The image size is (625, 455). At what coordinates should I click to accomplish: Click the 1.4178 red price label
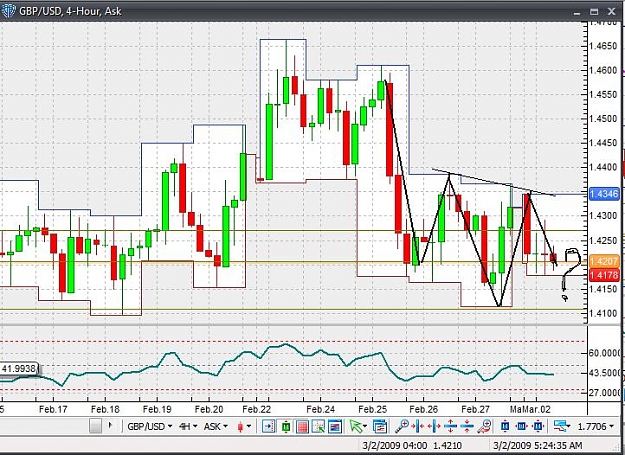coord(603,275)
